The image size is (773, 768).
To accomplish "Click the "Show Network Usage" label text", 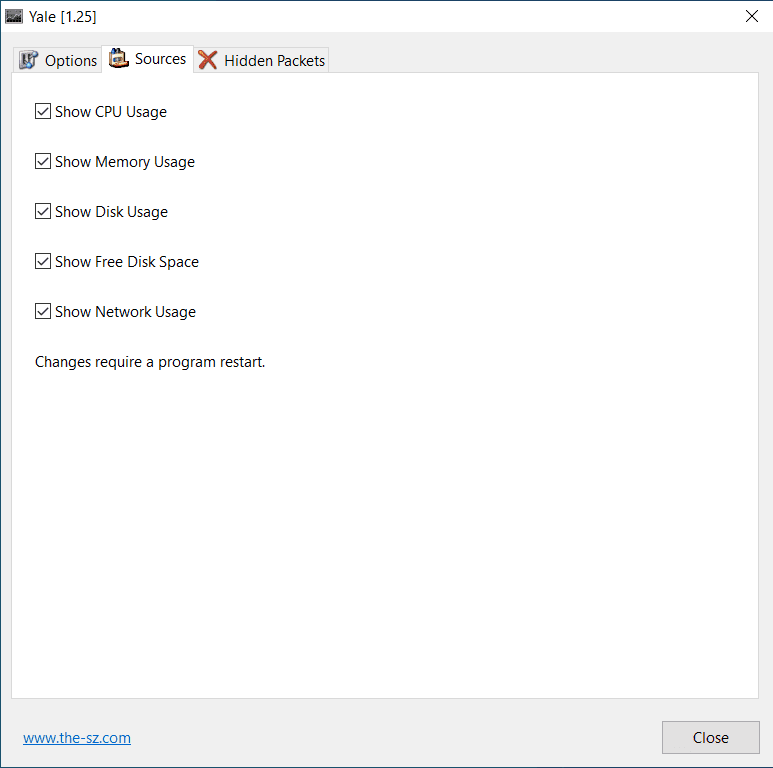I will pos(125,312).
